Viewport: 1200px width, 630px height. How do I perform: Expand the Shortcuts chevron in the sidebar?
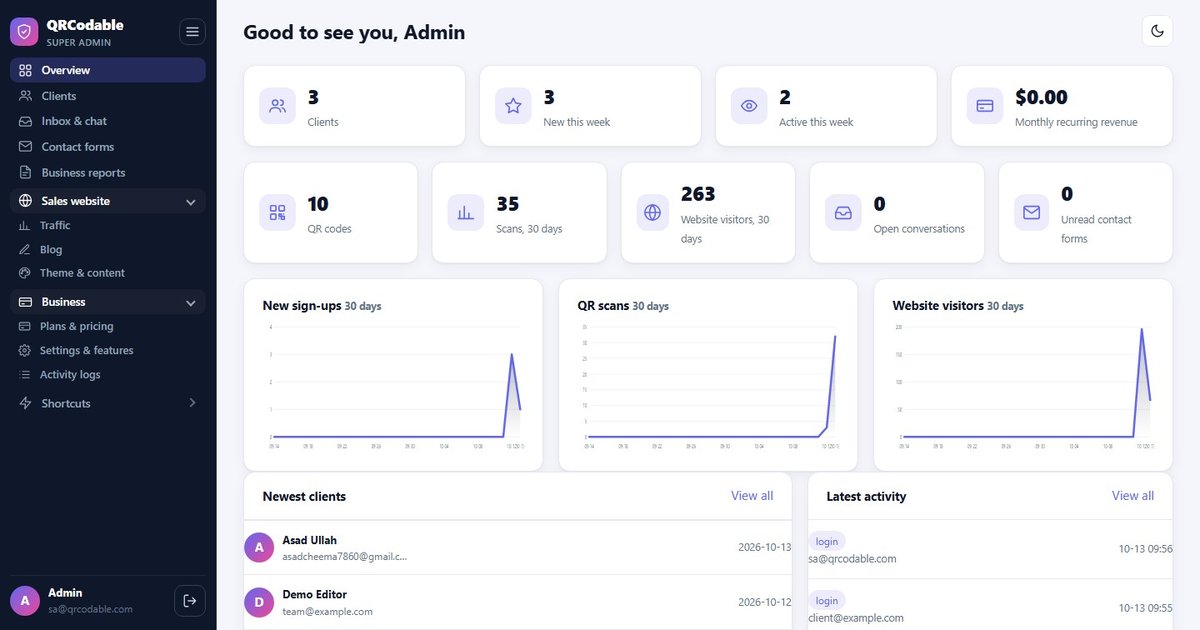pyautogui.click(x=192, y=403)
